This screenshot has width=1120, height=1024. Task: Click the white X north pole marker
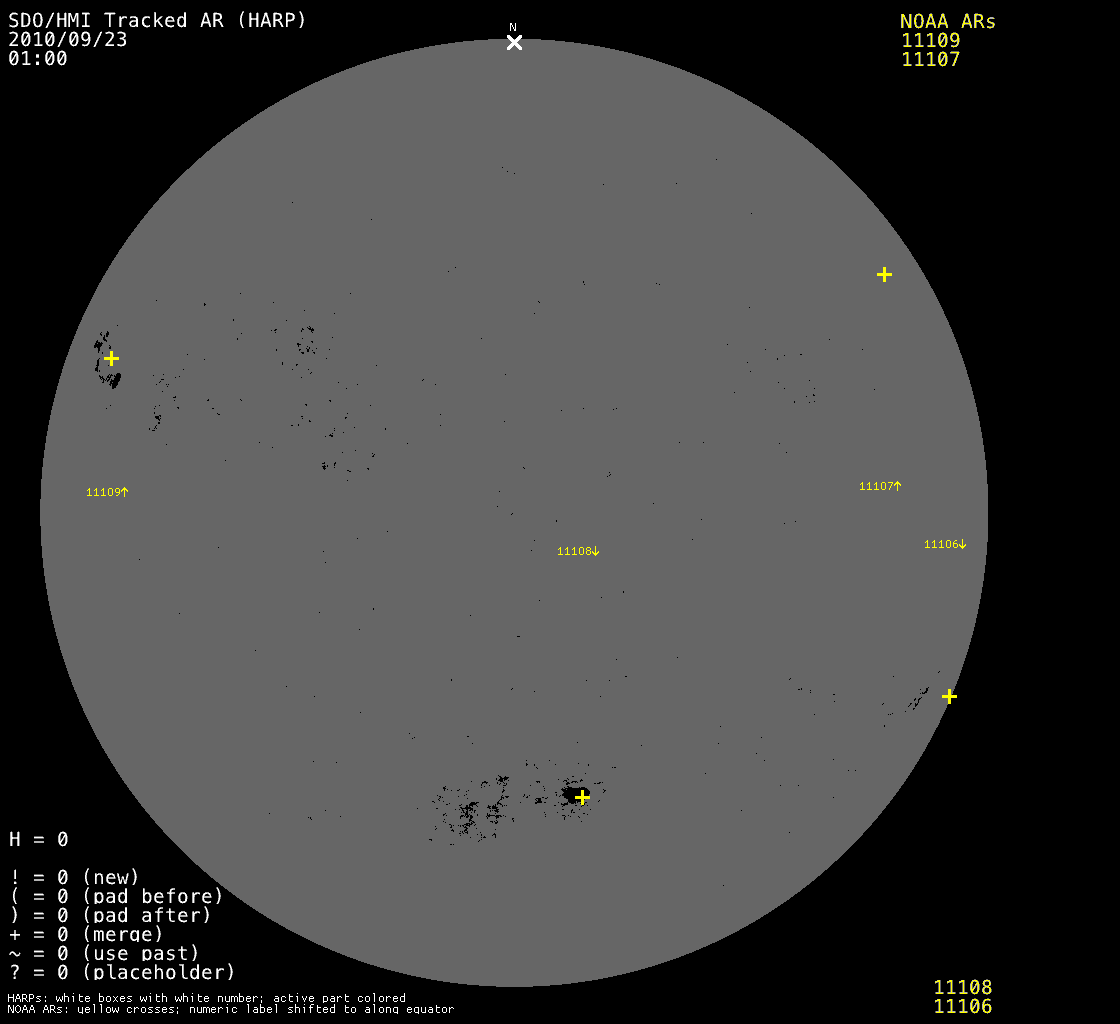coord(514,42)
